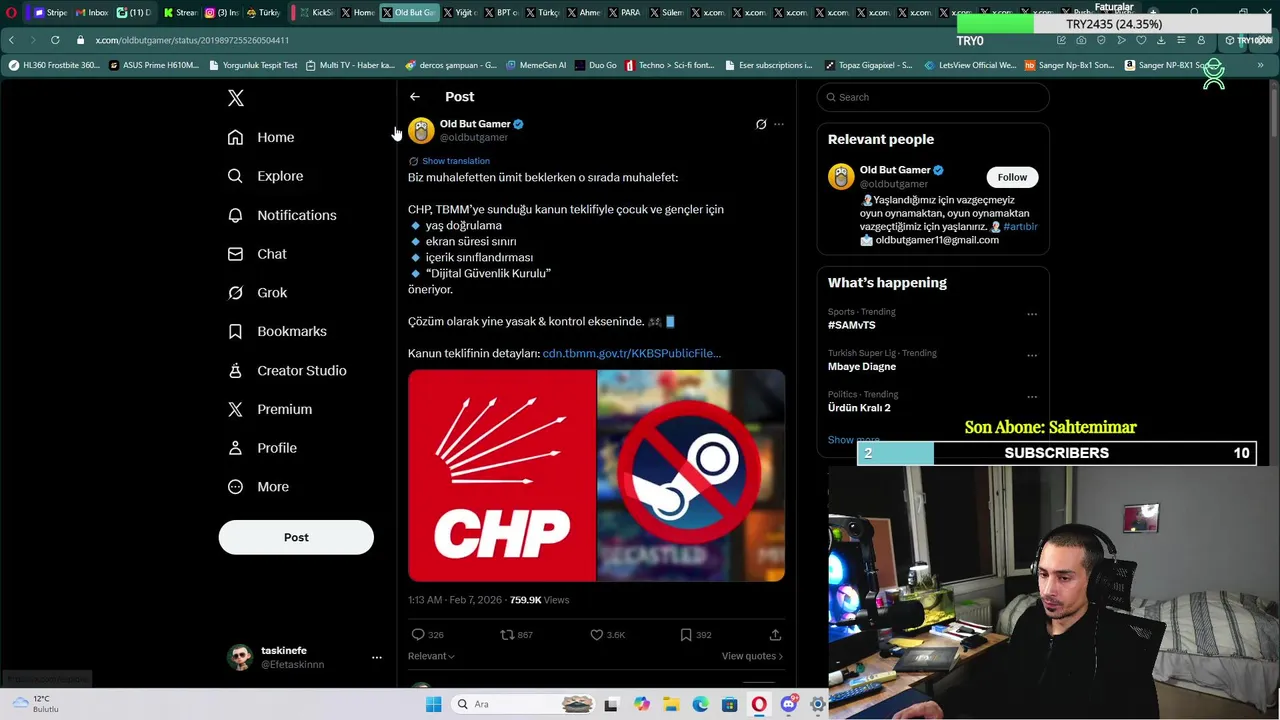
Task: Open Discord from the taskbar
Action: [x=789, y=704]
